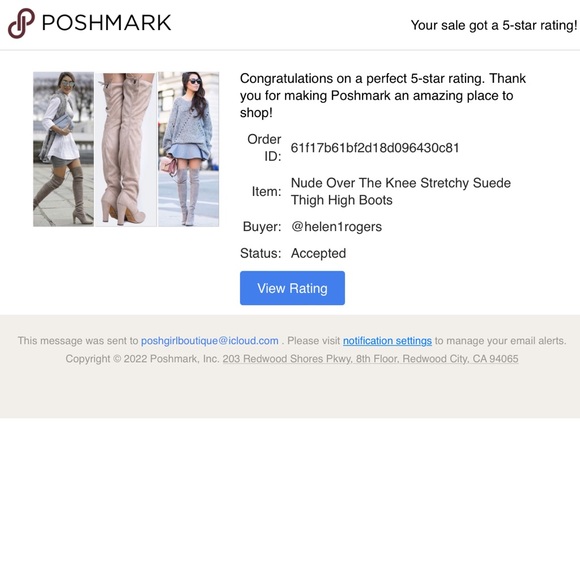Viewport: 580px width, 580px height.
Task: Click the Item label
Action: [266, 192]
